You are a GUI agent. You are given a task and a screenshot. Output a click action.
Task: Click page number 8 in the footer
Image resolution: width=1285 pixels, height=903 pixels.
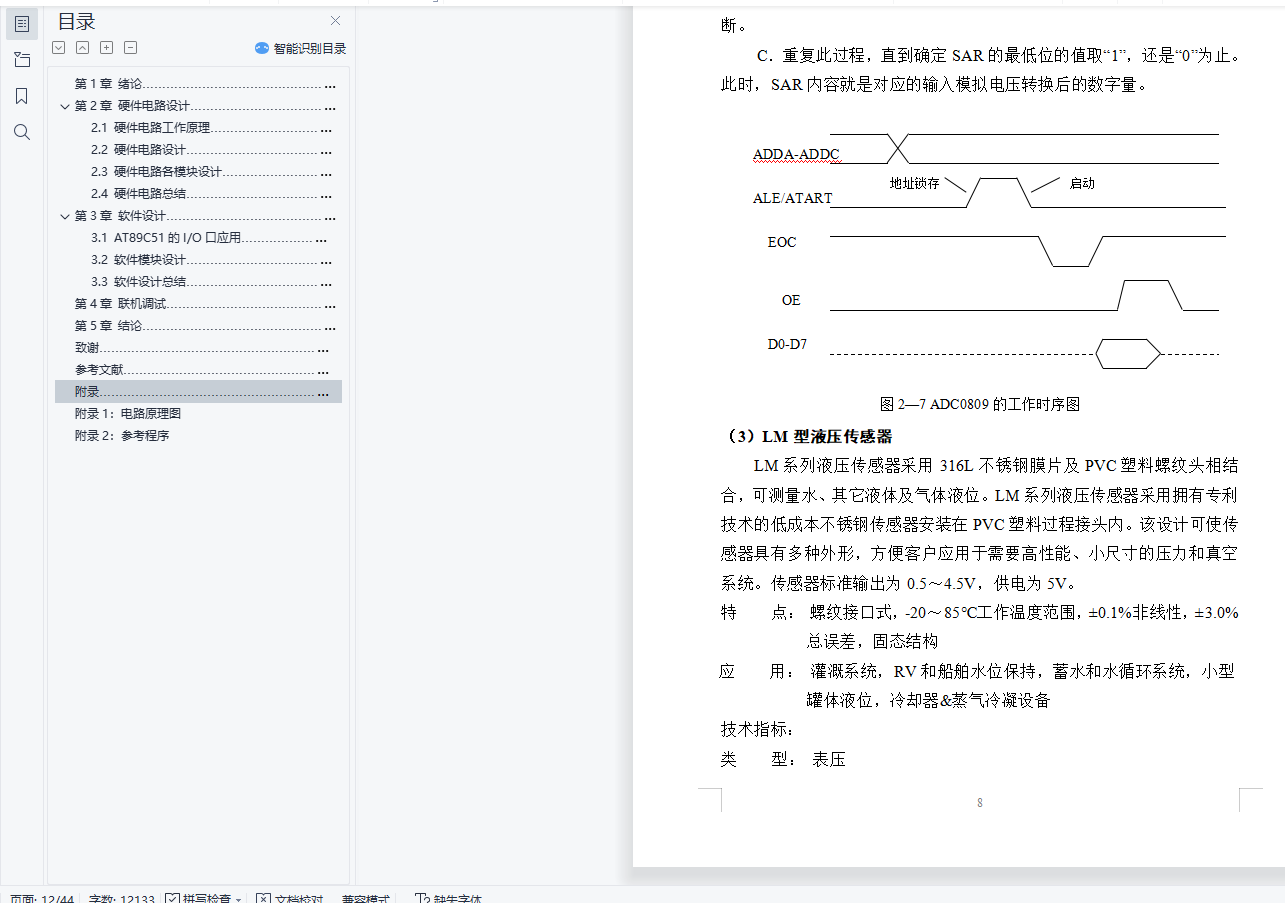click(x=980, y=803)
